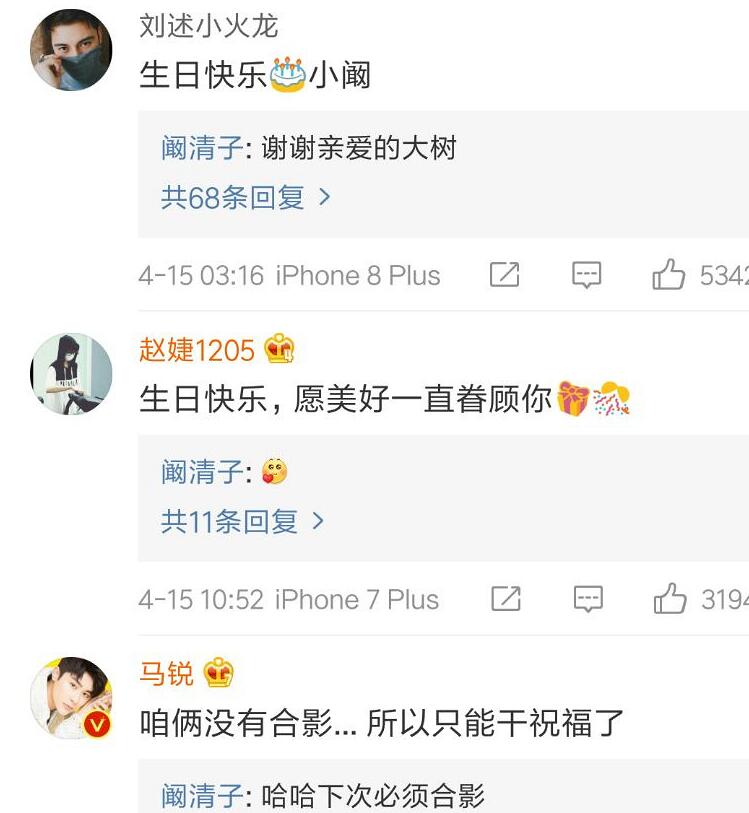Image resolution: width=749 pixels, height=813 pixels.
Task: Open 刘述小火龙's profile avatar
Action: [x=71, y=50]
